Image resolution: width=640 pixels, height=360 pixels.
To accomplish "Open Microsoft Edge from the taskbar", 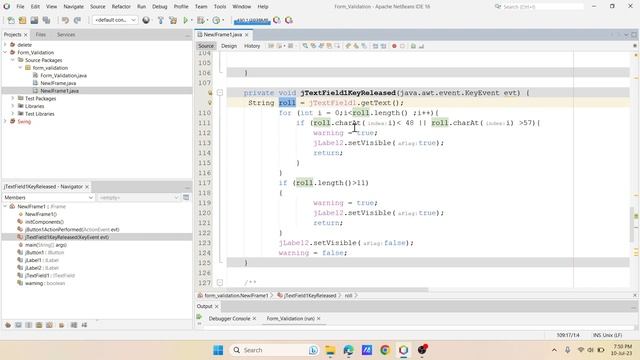I will click(x=348, y=350).
